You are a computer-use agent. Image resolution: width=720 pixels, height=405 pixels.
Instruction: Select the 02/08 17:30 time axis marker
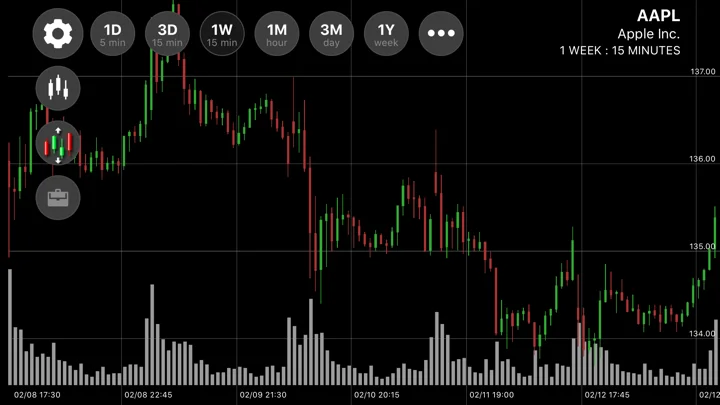coord(37,395)
